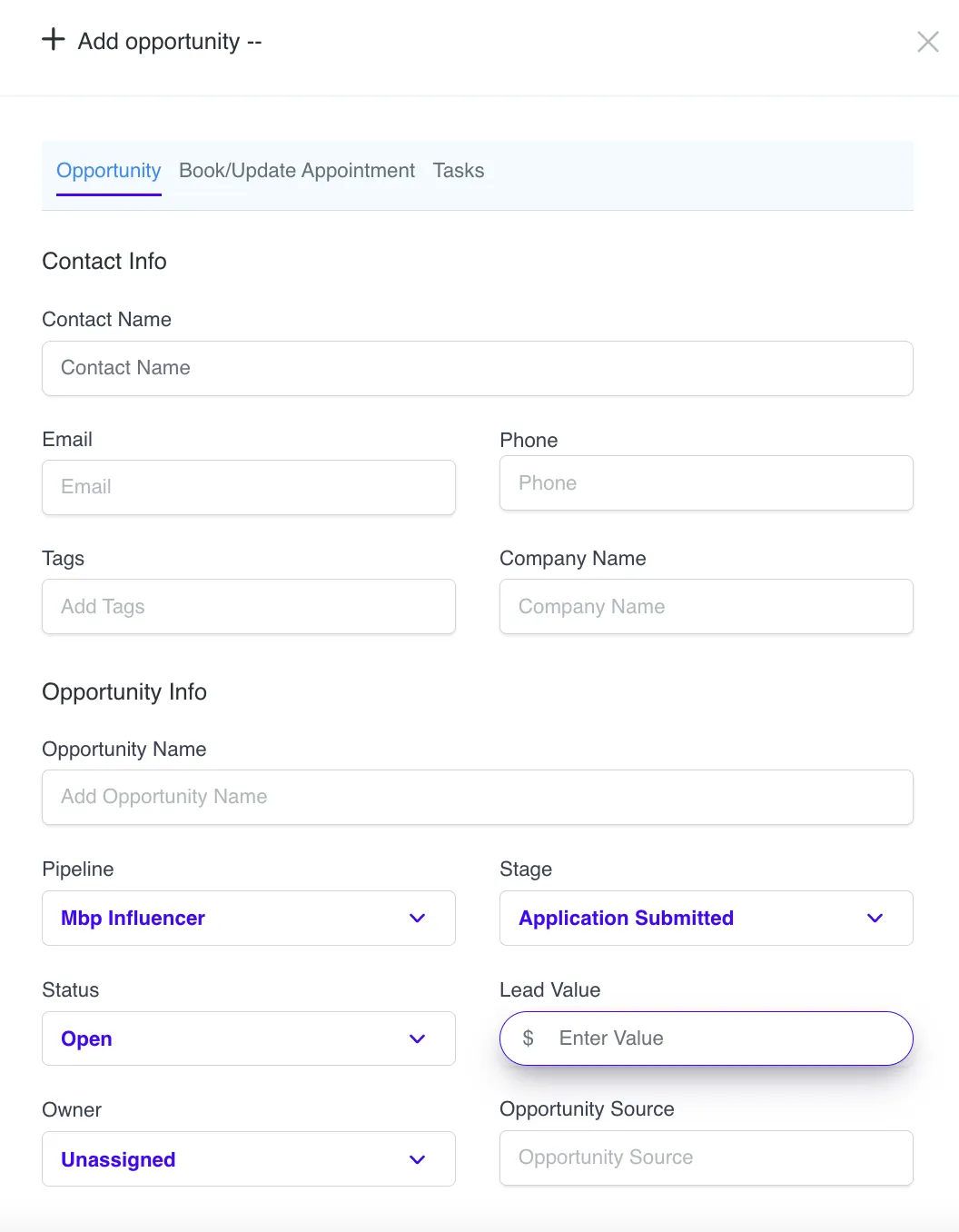Screen dimensions: 959x1232
Task: Go to the Tasks tab
Action: coord(458,171)
